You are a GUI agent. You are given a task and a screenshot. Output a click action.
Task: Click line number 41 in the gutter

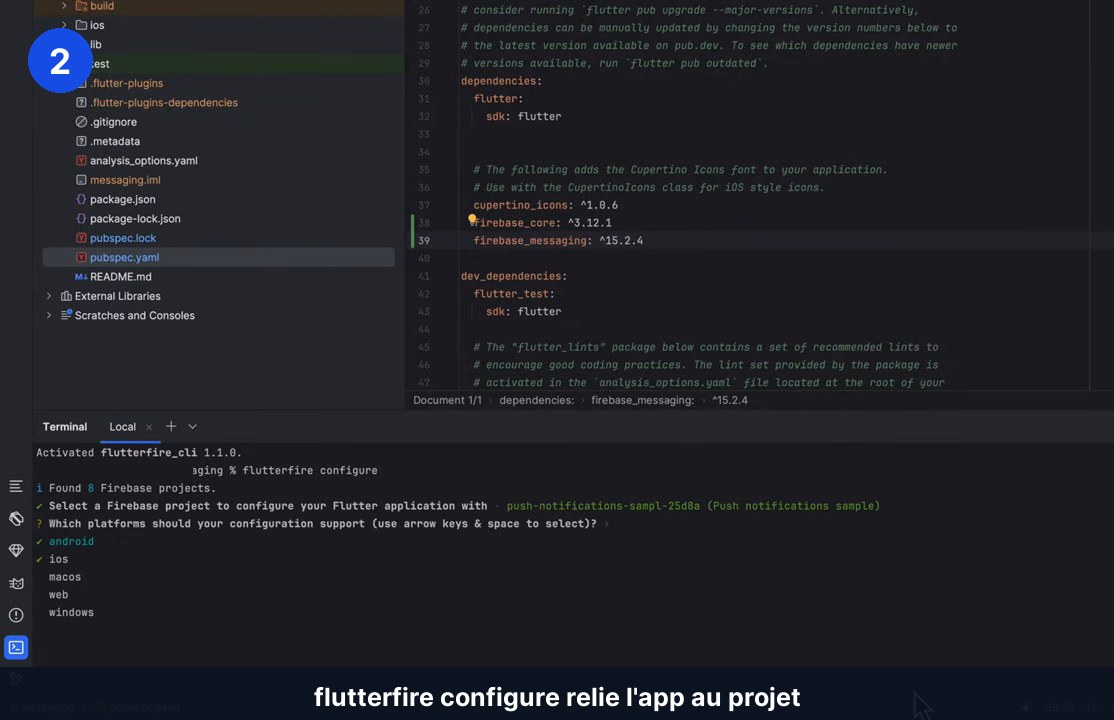tap(423, 276)
